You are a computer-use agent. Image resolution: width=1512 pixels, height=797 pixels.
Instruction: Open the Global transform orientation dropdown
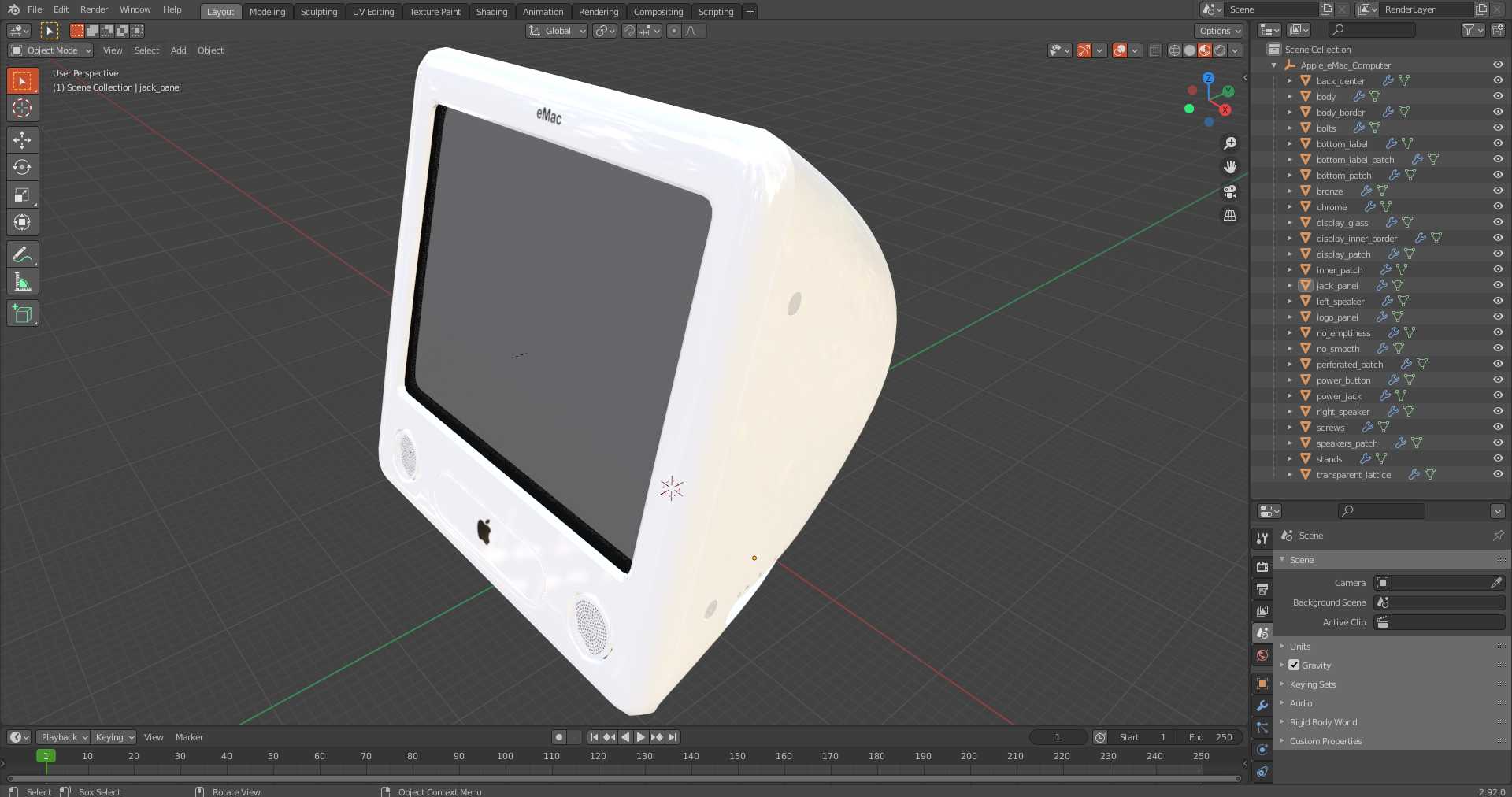[x=557, y=31]
